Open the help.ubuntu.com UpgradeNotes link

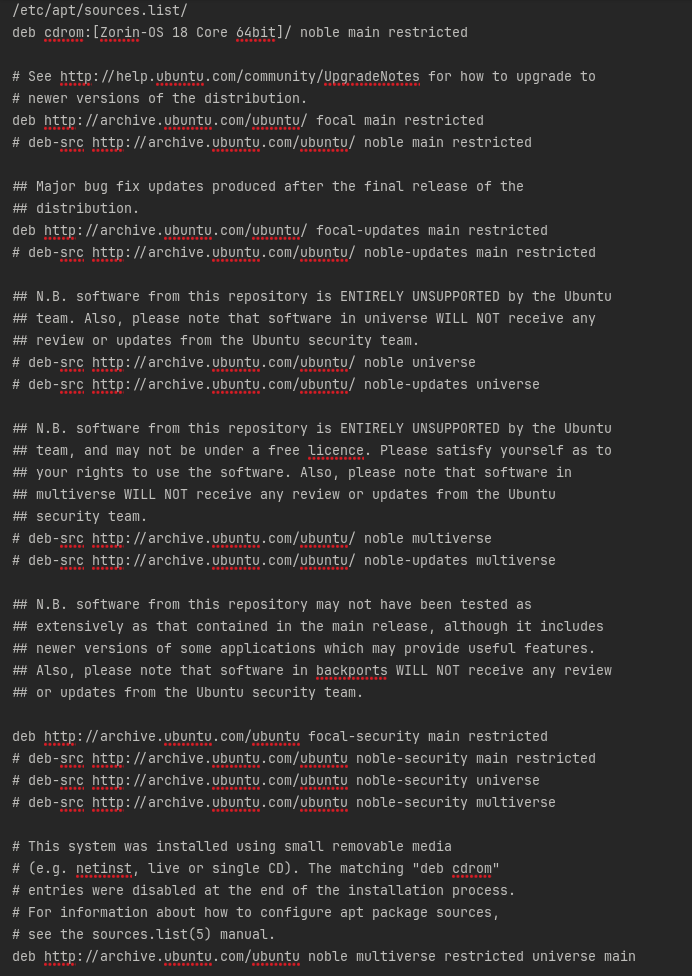pyautogui.click(x=240, y=77)
